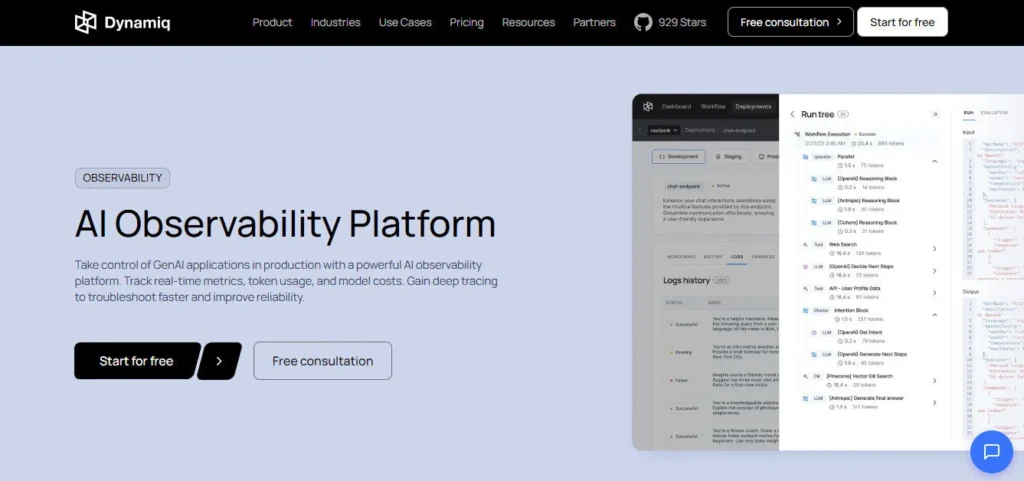
Task: Expand the API - User Profile Data row
Action: (935, 293)
